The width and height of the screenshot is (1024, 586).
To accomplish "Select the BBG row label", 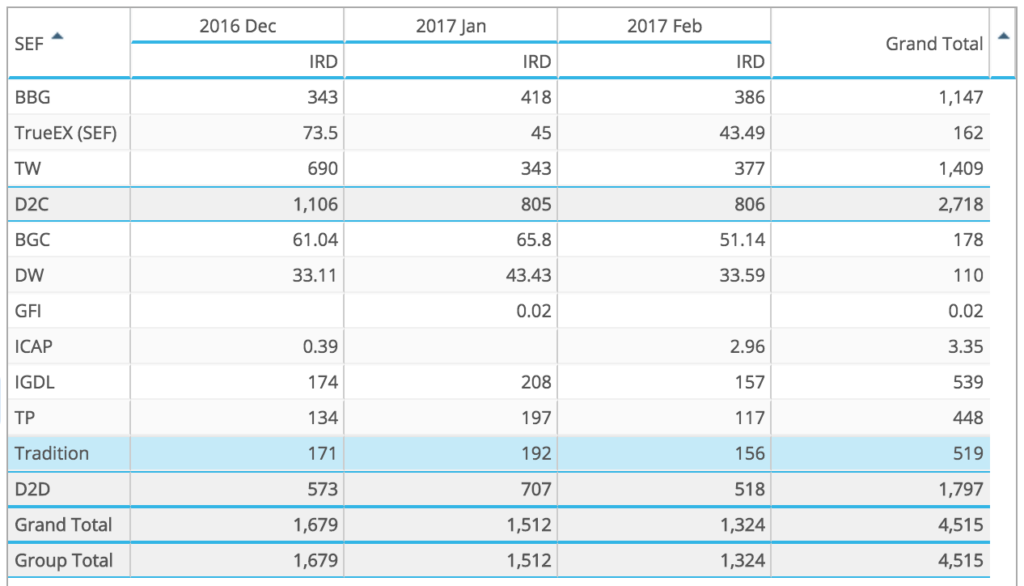I will tap(32, 97).
